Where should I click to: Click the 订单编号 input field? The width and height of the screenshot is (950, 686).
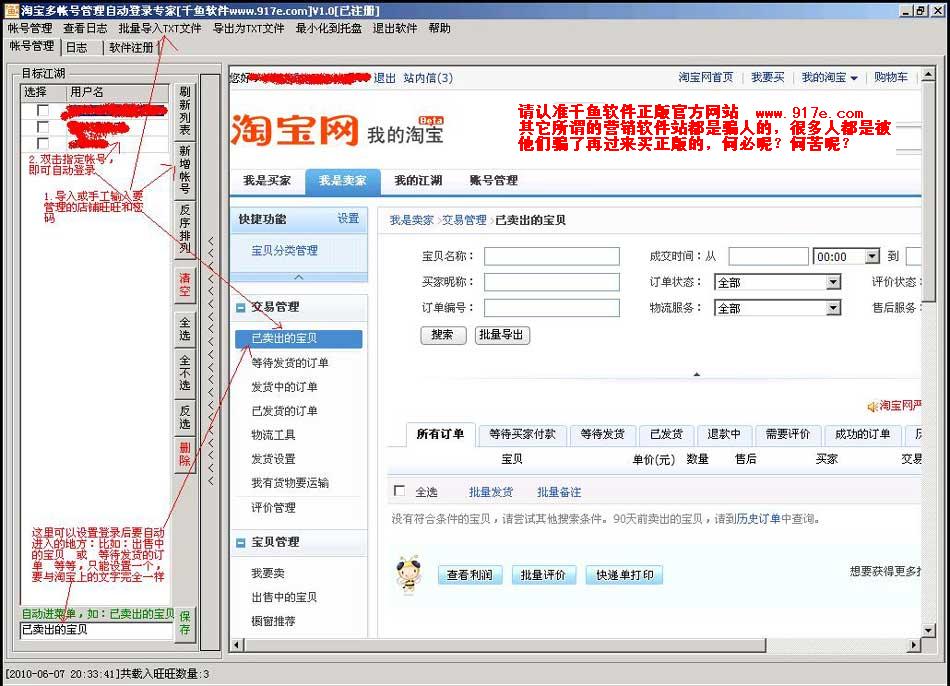click(x=552, y=308)
